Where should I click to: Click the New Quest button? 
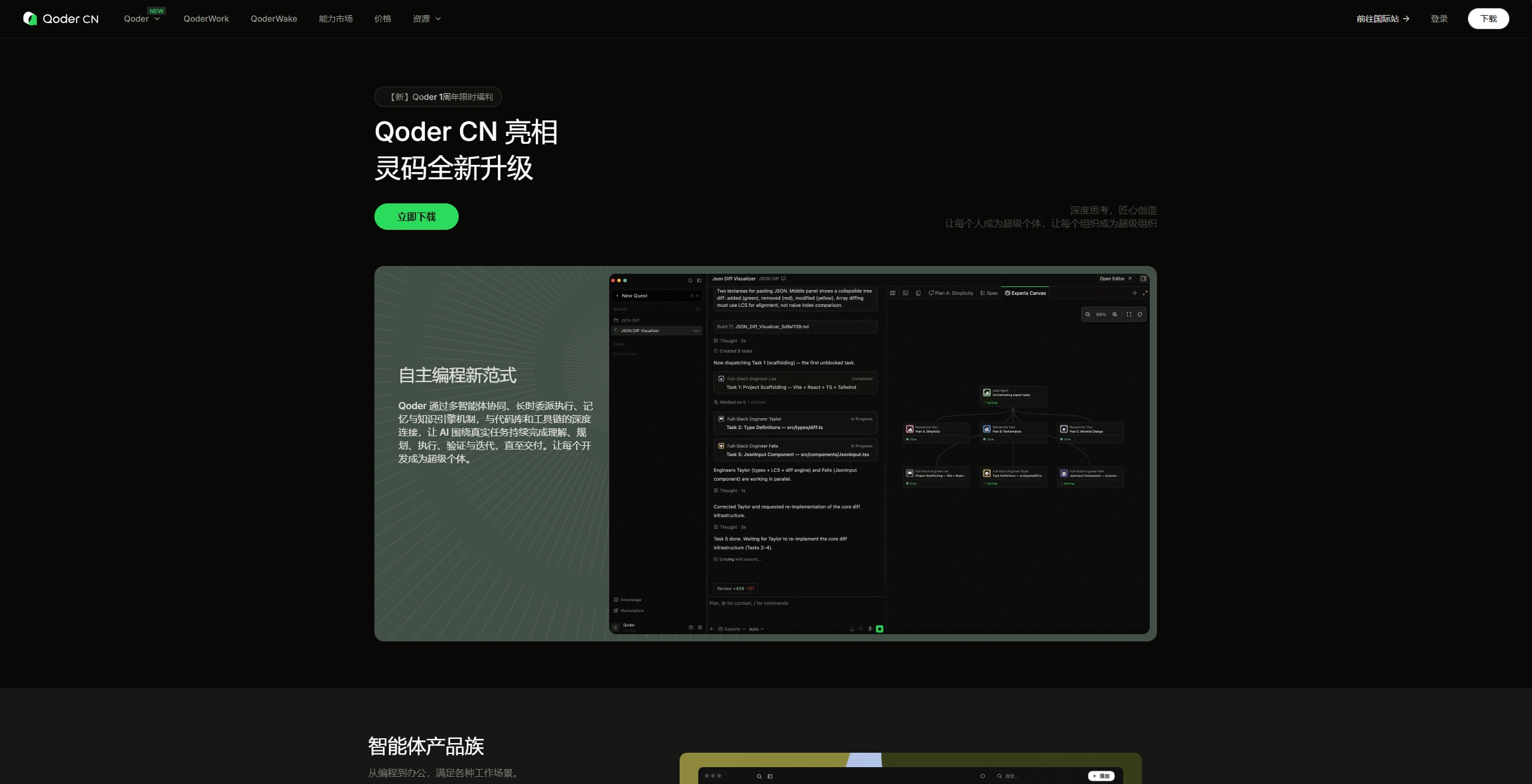tap(657, 295)
